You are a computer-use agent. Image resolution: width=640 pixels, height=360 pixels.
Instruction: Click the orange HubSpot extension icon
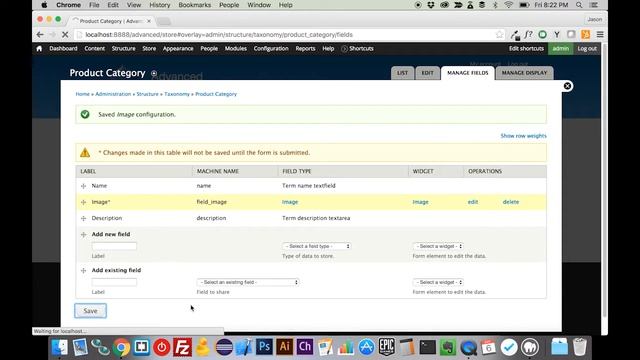coord(585,35)
